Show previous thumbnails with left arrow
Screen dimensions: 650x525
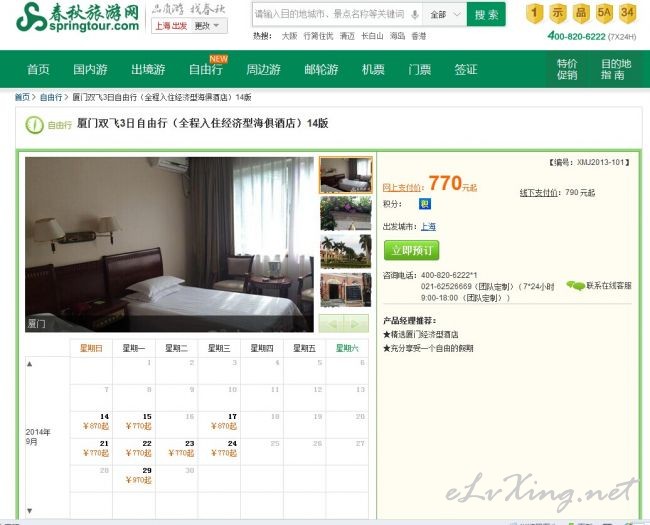[331, 323]
